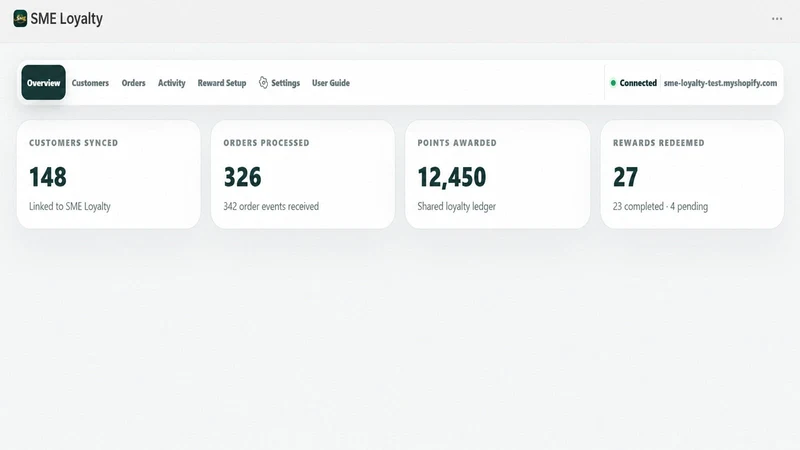The height and width of the screenshot is (450, 800).
Task: Click the 23 completed · 4 pending caption
Action: 660,206
